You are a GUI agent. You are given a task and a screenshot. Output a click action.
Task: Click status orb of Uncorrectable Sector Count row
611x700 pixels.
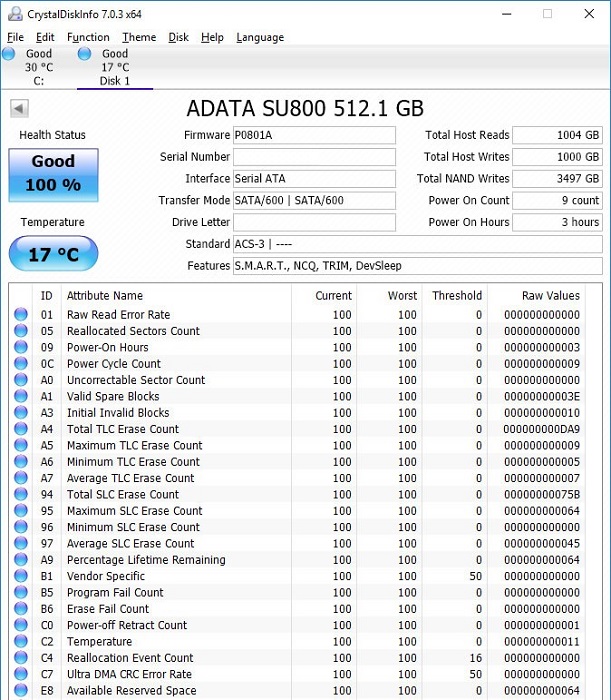click(21, 379)
